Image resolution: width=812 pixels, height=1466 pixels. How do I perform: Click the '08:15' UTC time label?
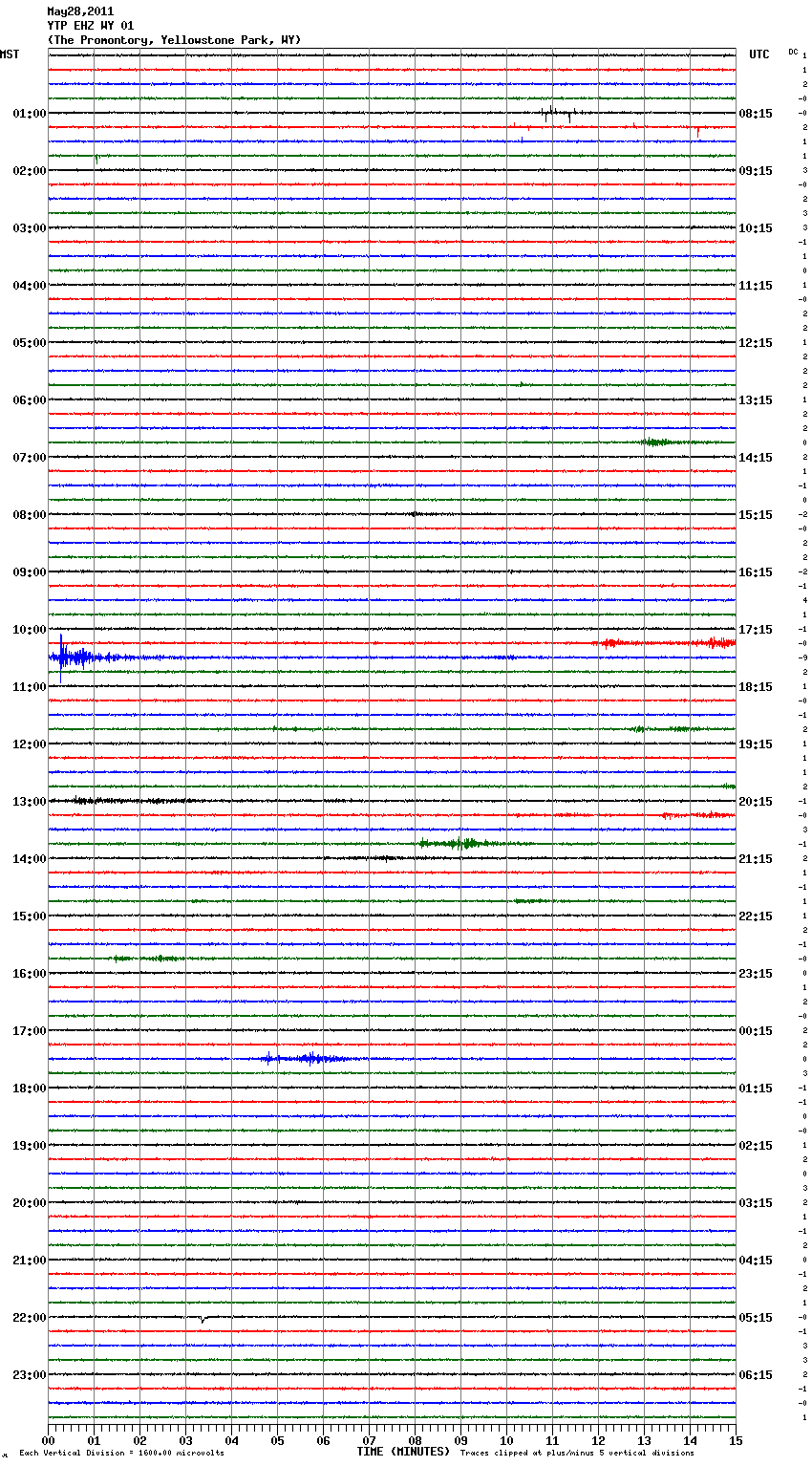[756, 114]
